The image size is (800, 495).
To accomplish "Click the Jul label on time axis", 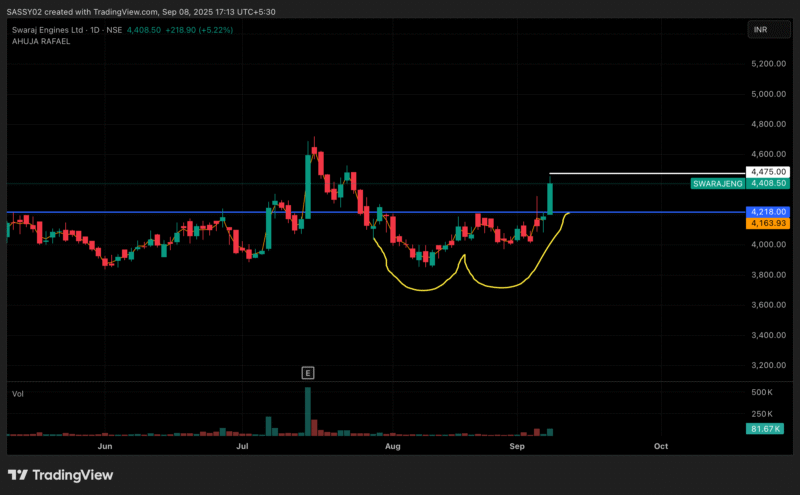I will pos(242,446).
